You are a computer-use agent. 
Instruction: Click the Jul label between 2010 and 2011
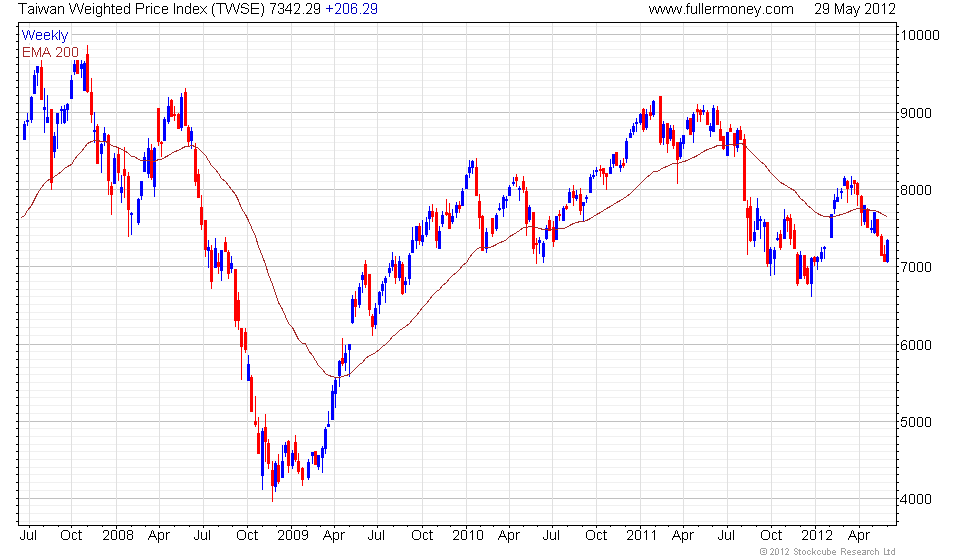551,536
